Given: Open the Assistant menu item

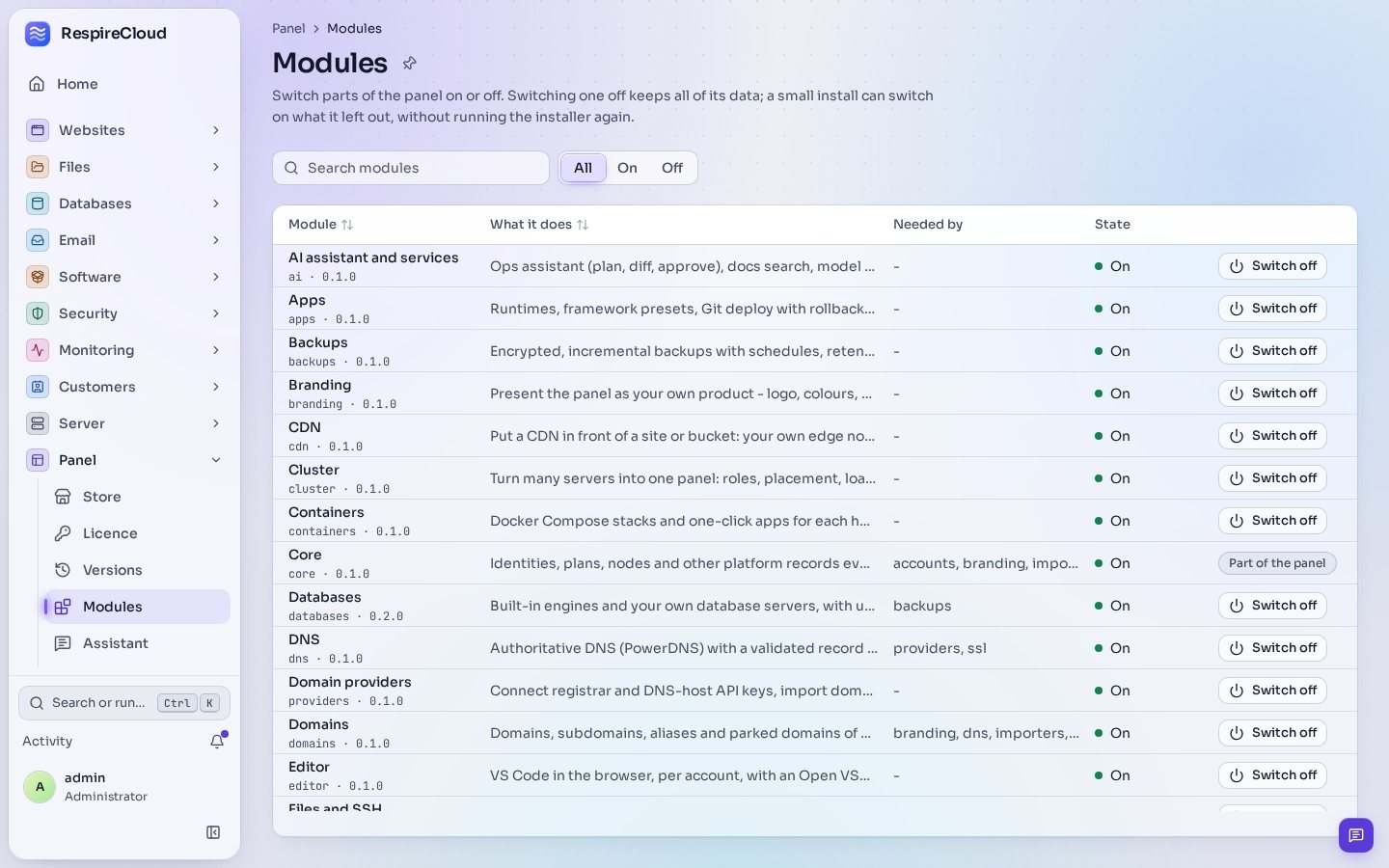Looking at the screenshot, I should [x=137, y=643].
